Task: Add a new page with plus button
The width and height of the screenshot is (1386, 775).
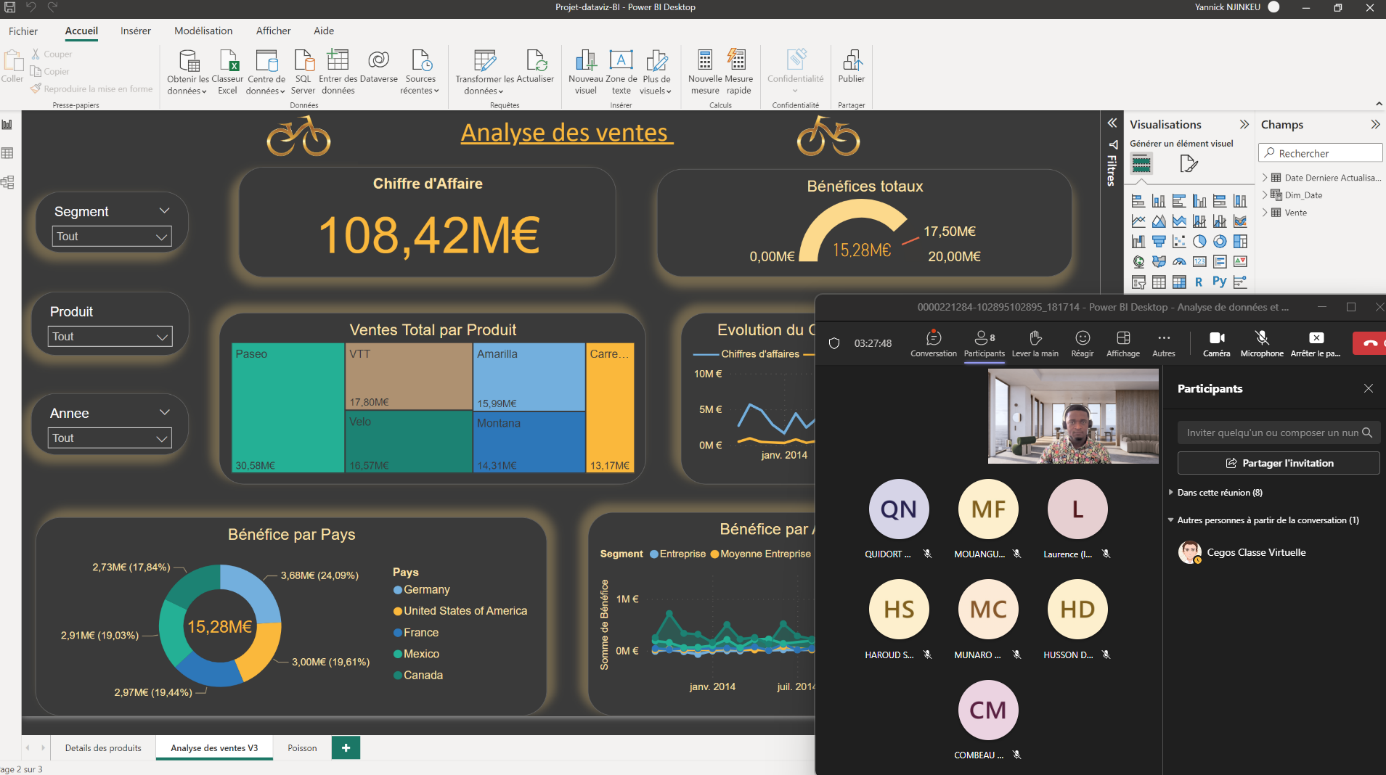Action: tap(346, 748)
